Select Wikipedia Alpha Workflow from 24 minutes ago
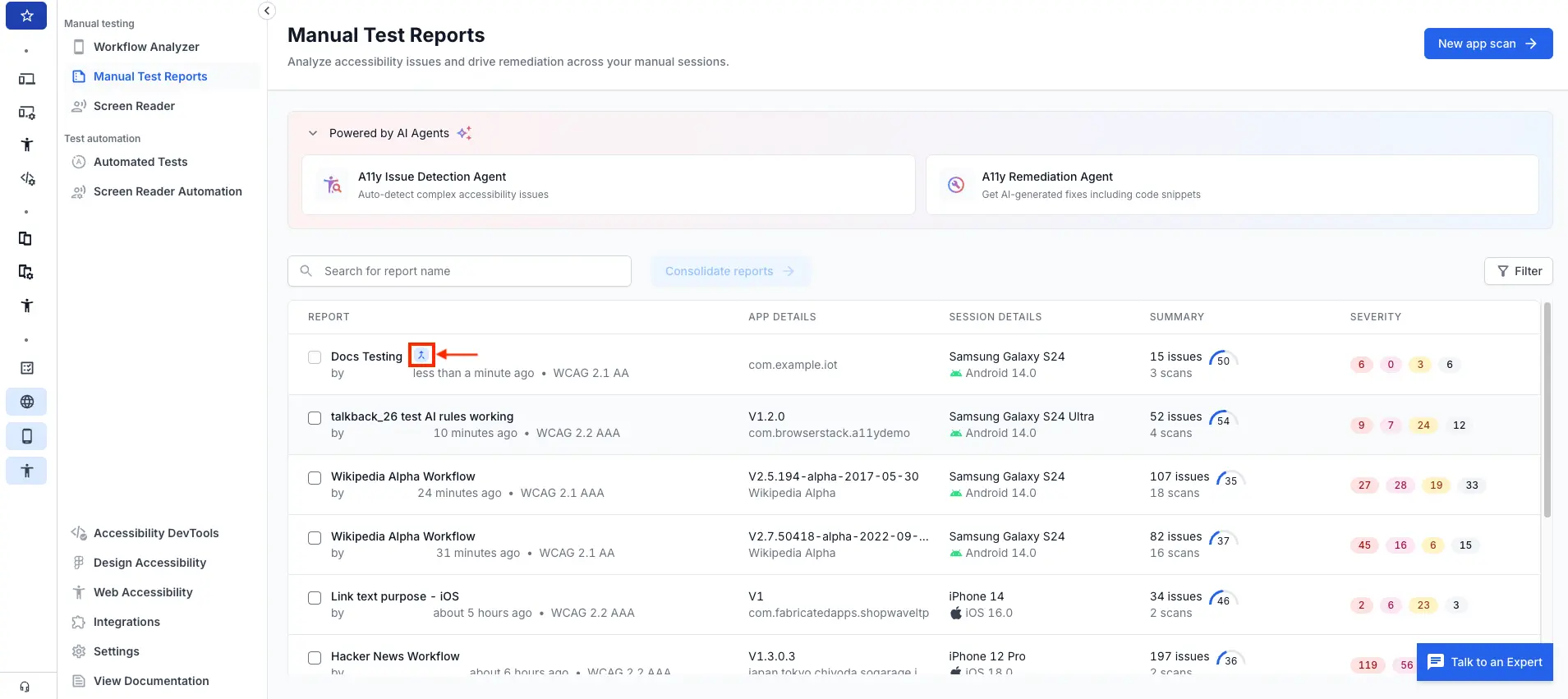The height and width of the screenshot is (699, 1568). click(x=315, y=478)
